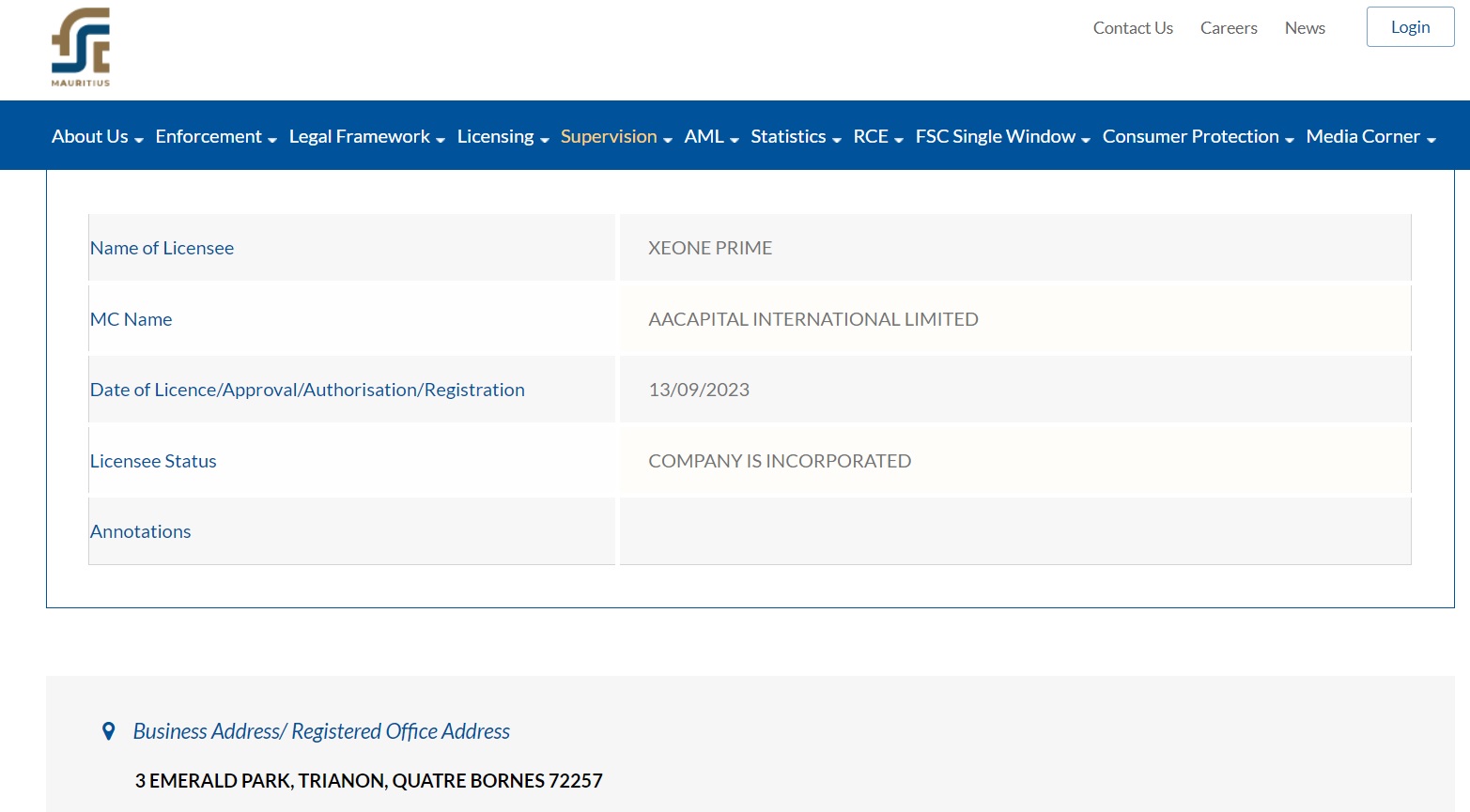Expand the AML dropdown arrow

735,140
